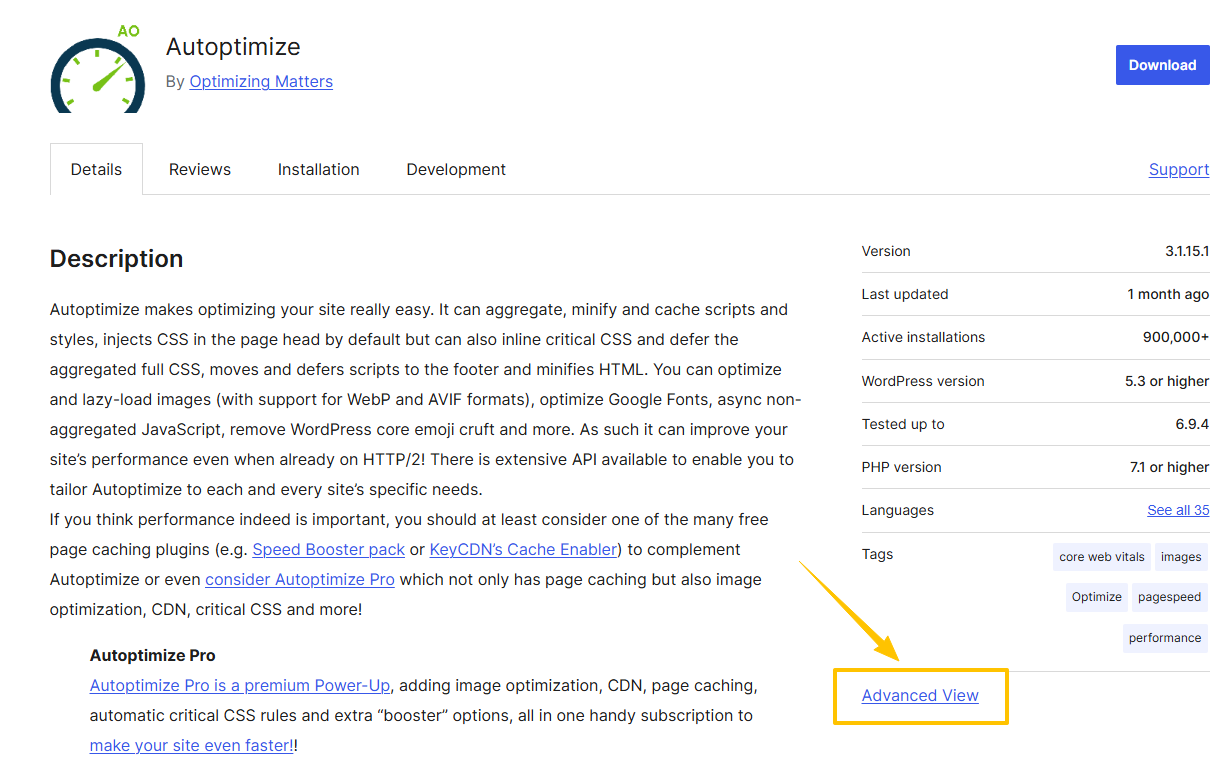Click the version number 3.1.15.1

coord(1187,251)
